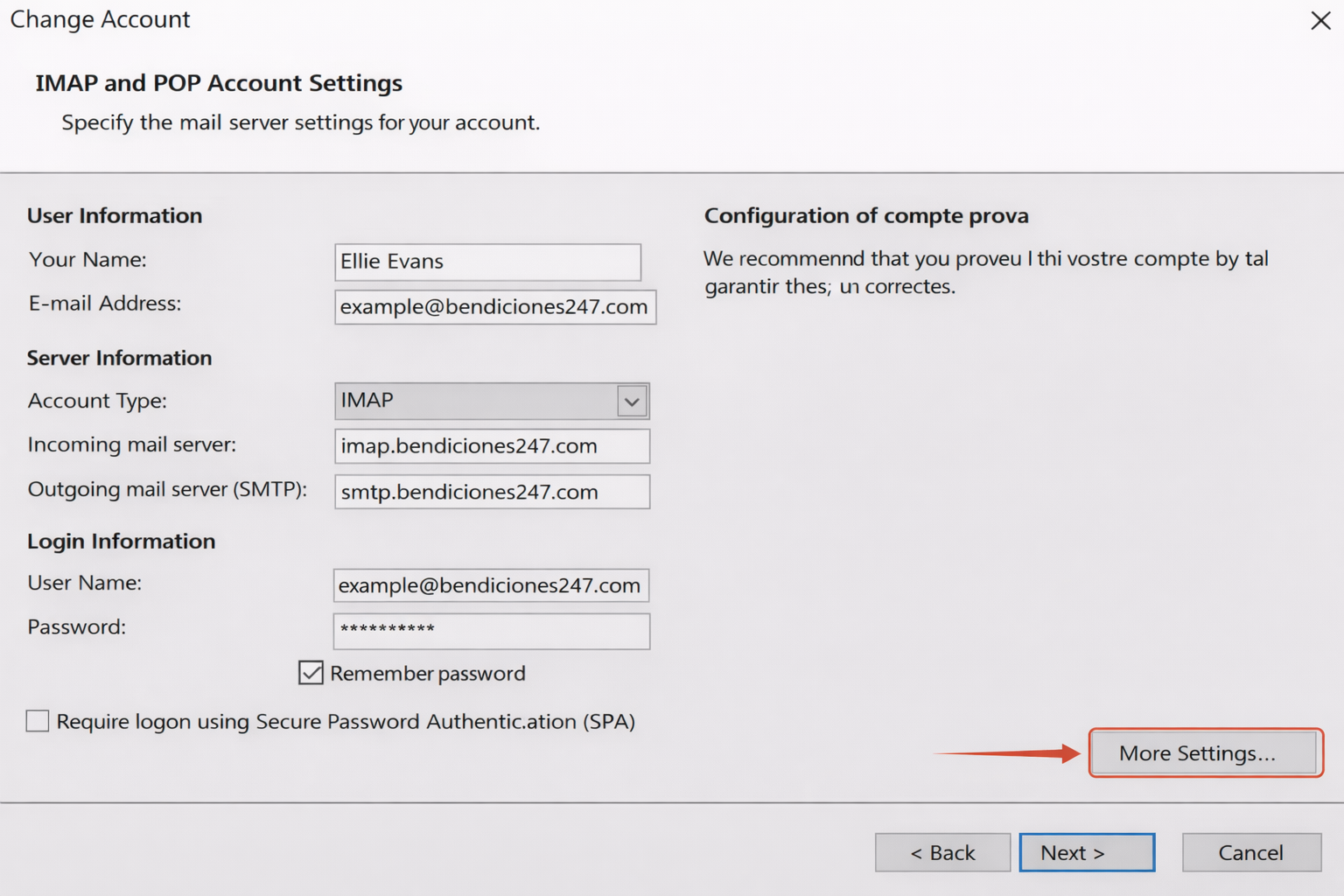Select the Incoming mail server field
The height and width of the screenshot is (896, 1344).
click(492, 446)
